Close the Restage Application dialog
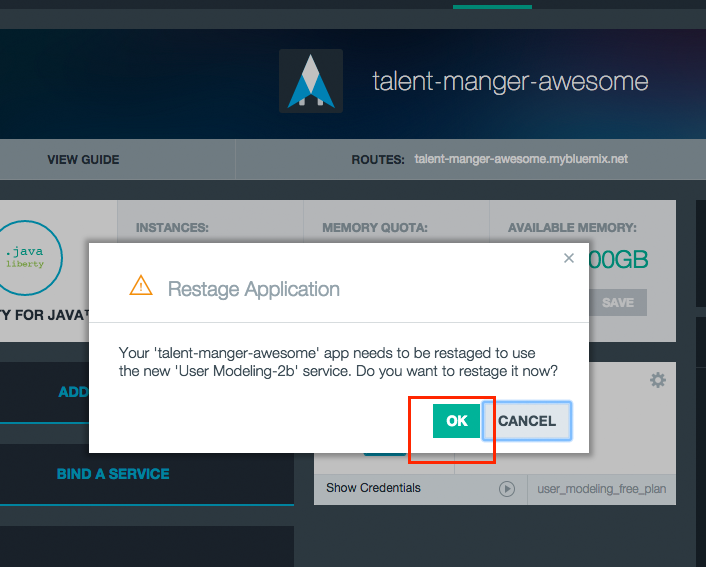 pos(569,258)
